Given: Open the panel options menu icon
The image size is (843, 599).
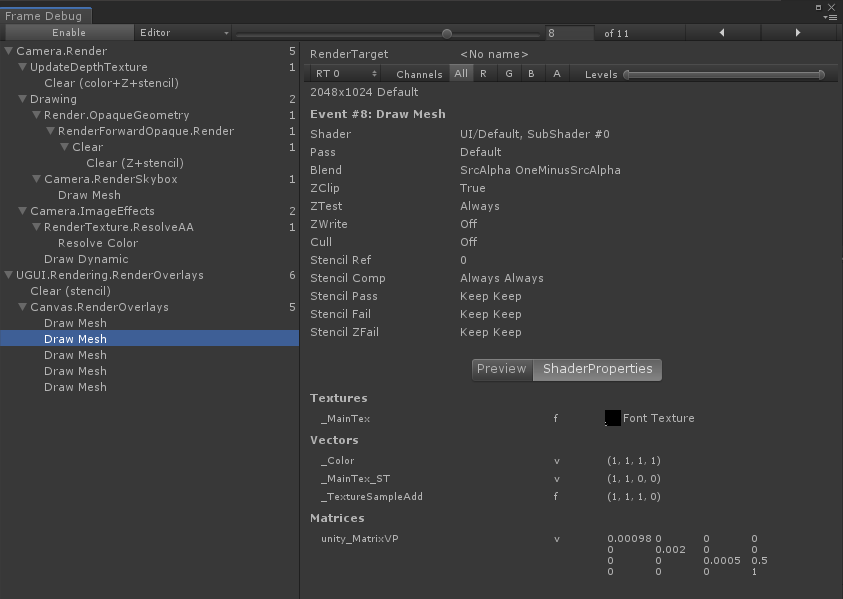Looking at the screenshot, I should coord(829,16).
